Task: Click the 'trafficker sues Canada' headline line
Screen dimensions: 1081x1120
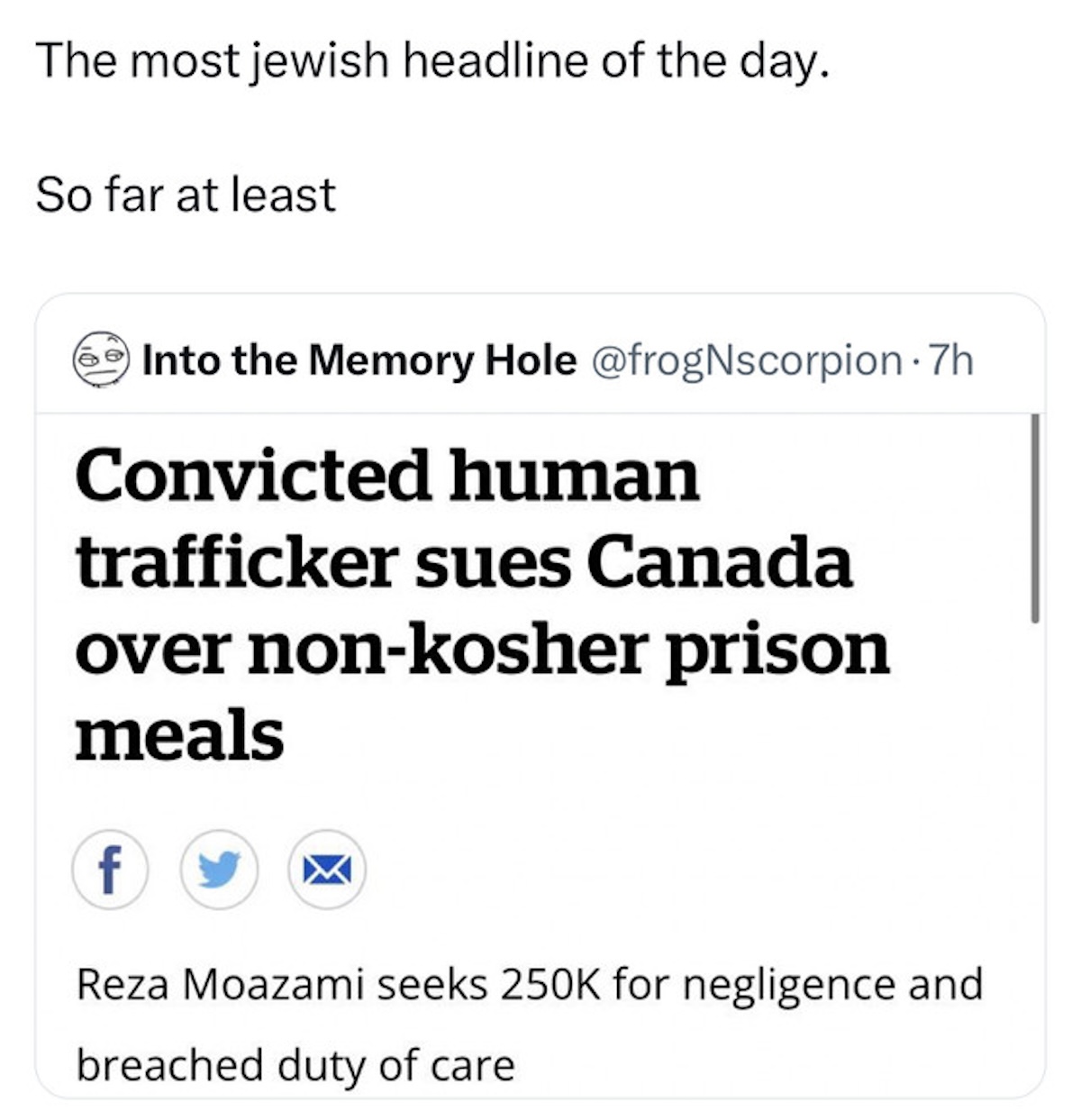Action: tap(464, 562)
